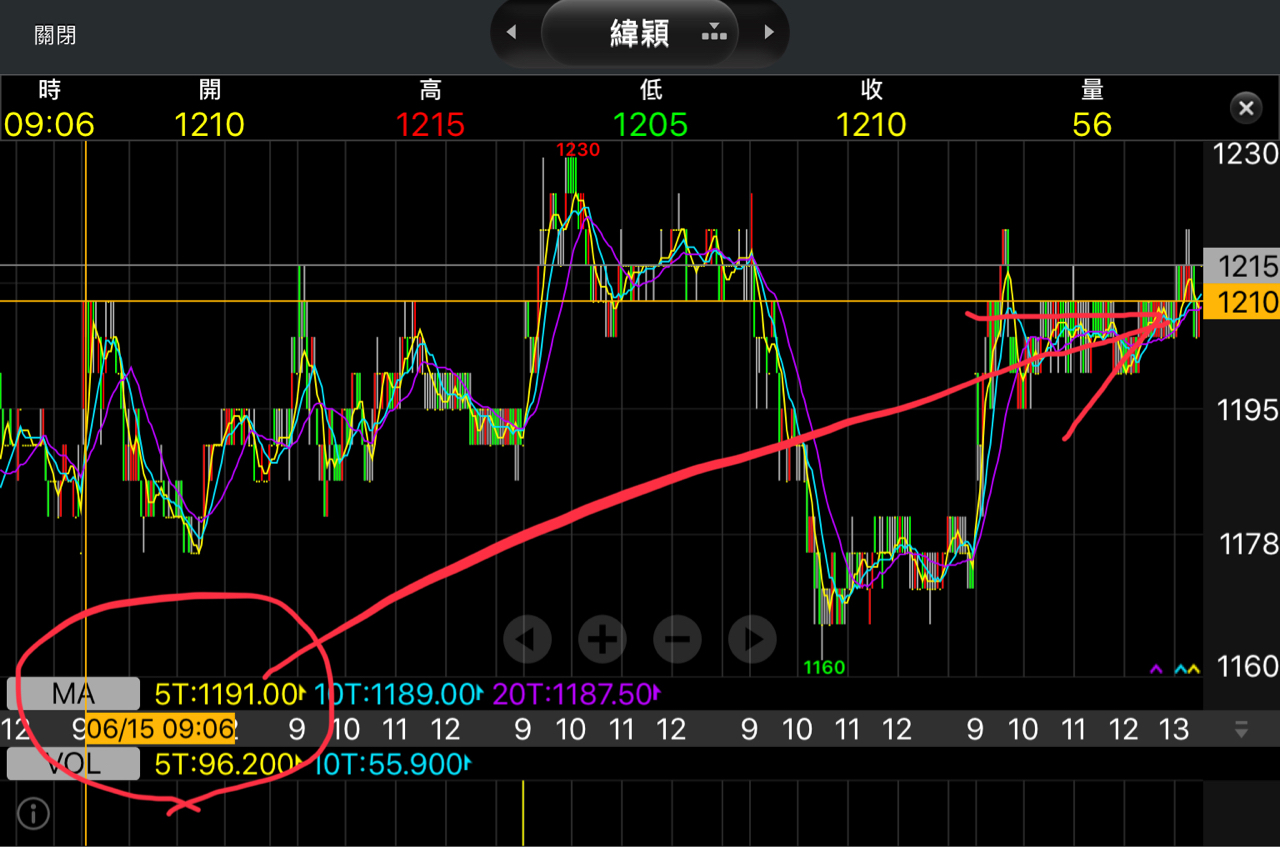Image resolution: width=1280 pixels, height=847 pixels.
Task: Expand the panel with the grey down-arrow icon
Action: (x=1241, y=729)
